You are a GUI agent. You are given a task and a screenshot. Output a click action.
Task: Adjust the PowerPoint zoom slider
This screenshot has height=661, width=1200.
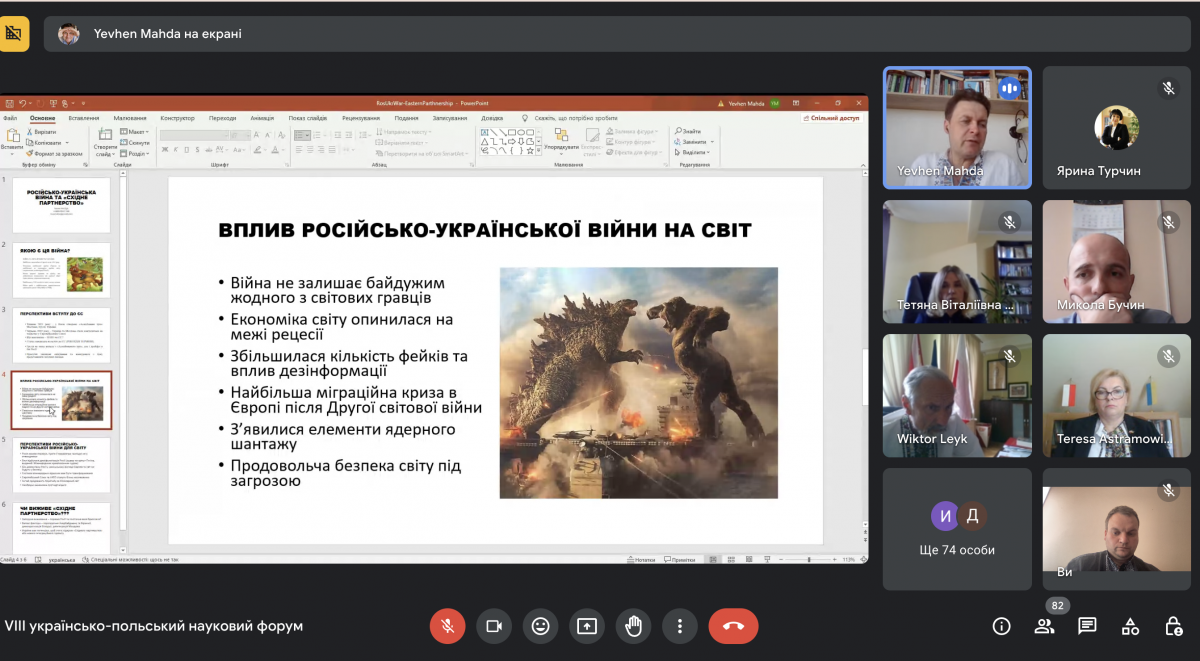[x=810, y=560]
